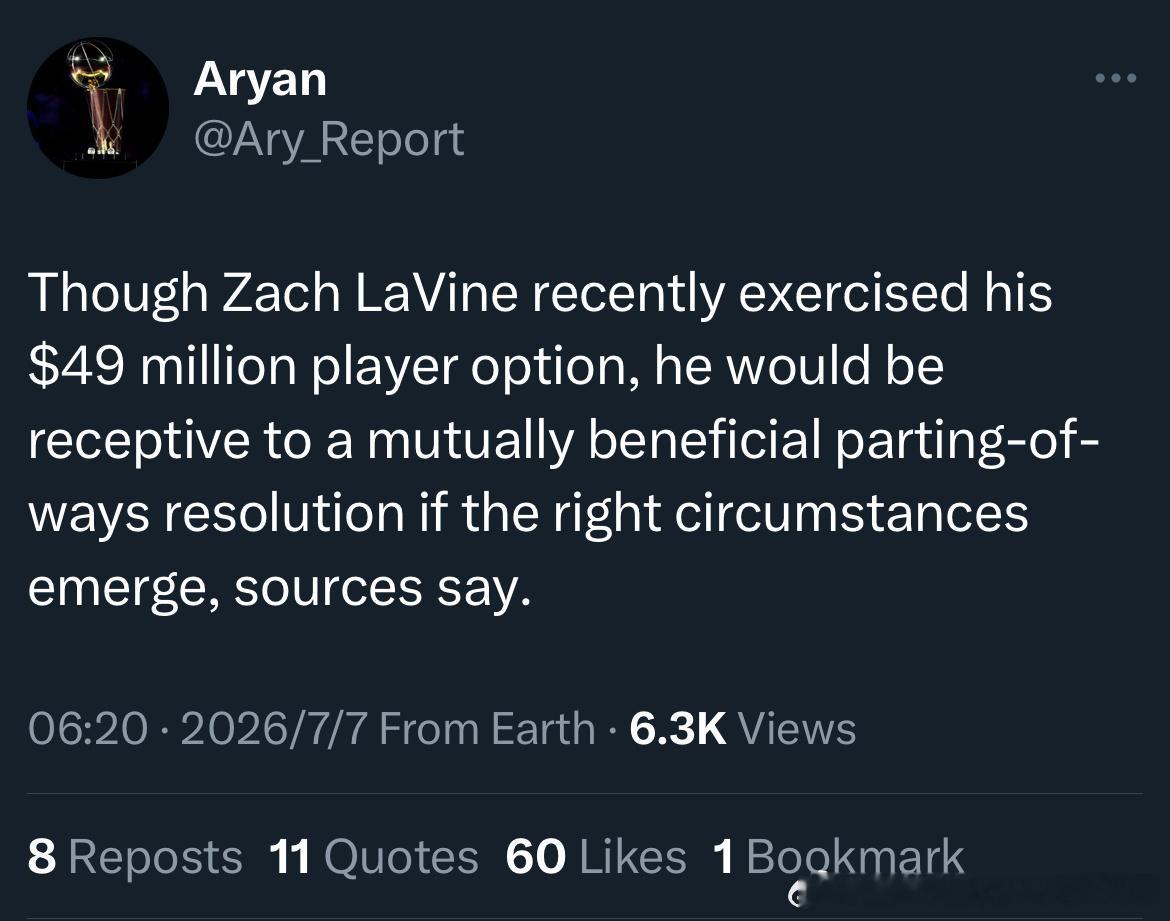
Task: Show the 11 Quotes list
Action: click(x=373, y=856)
